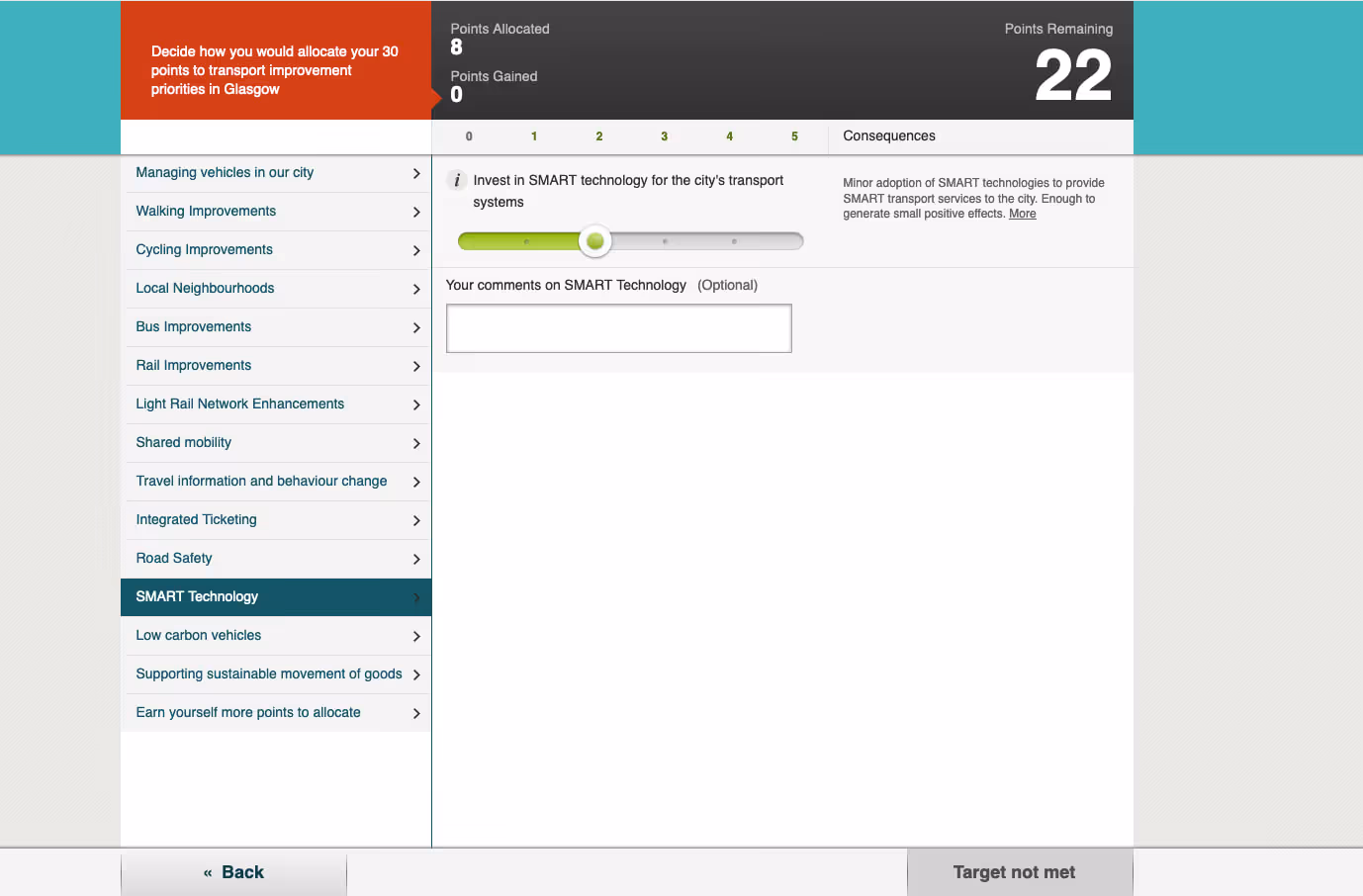Click the orange instructions banner text

tap(275, 70)
